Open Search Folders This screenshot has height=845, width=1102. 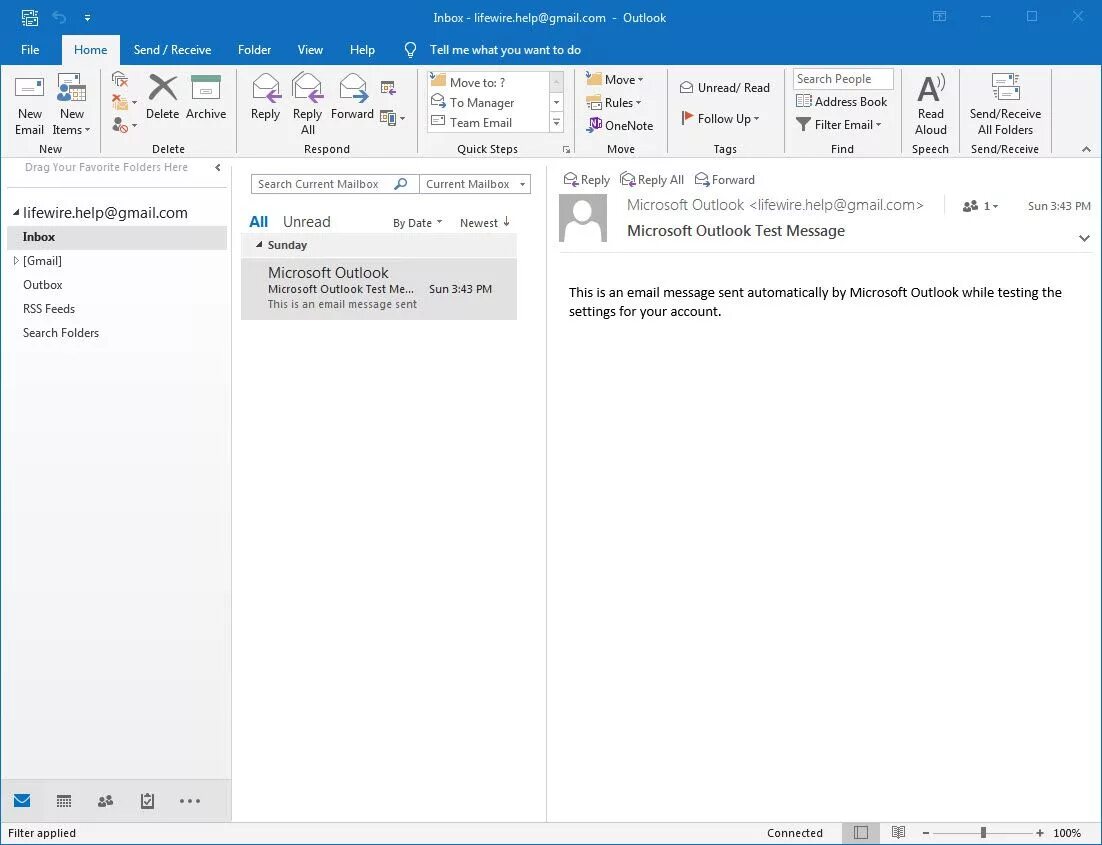pyautogui.click(x=60, y=333)
